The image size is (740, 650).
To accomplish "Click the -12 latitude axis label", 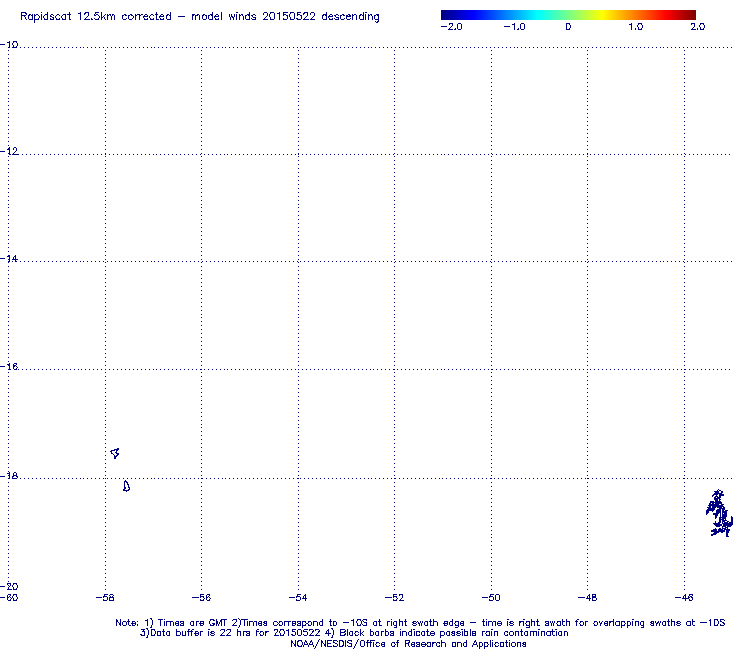I will click(9, 151).
